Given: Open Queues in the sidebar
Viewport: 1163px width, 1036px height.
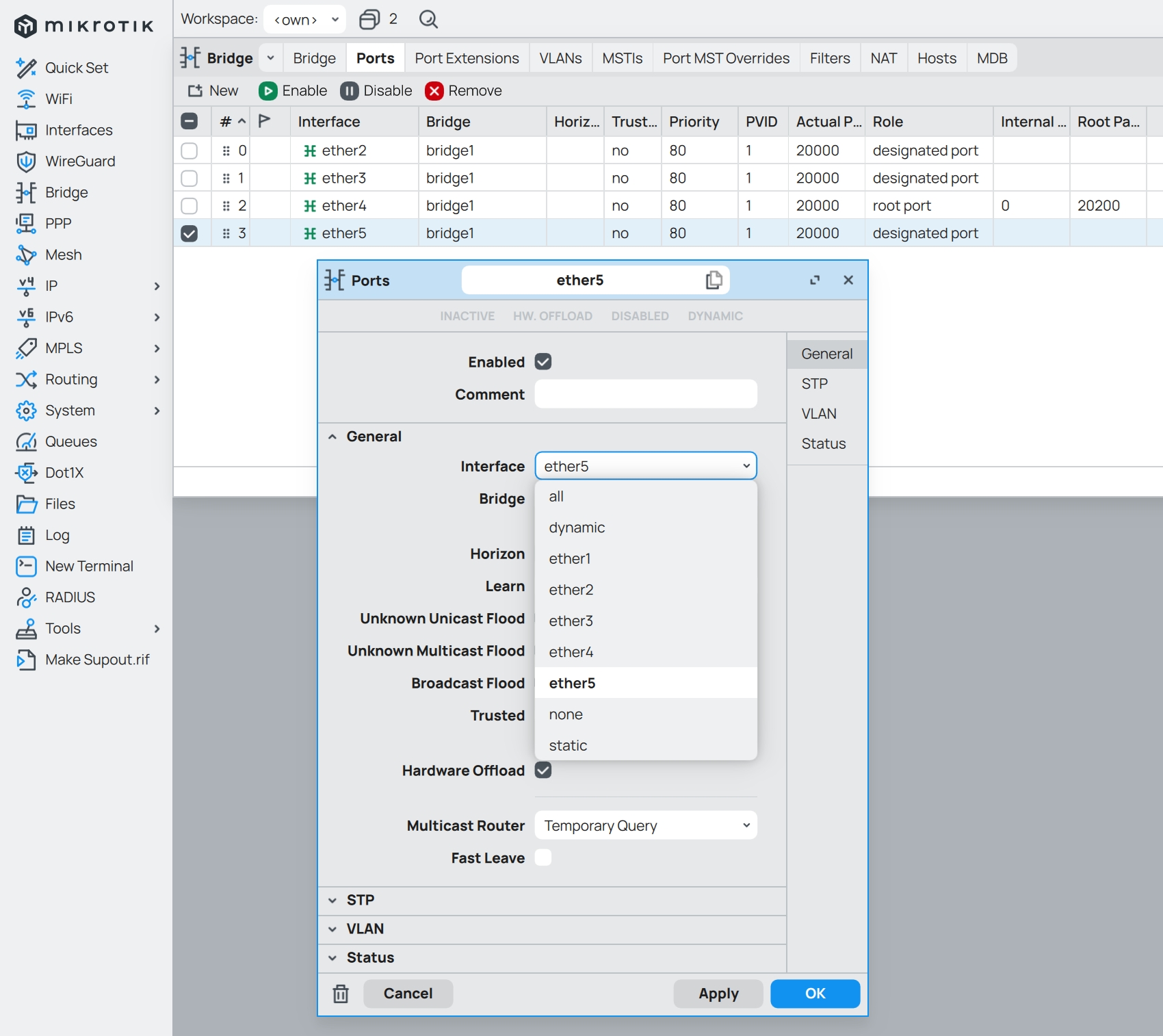Looking at the screenshot, I should tap(70, 441).
